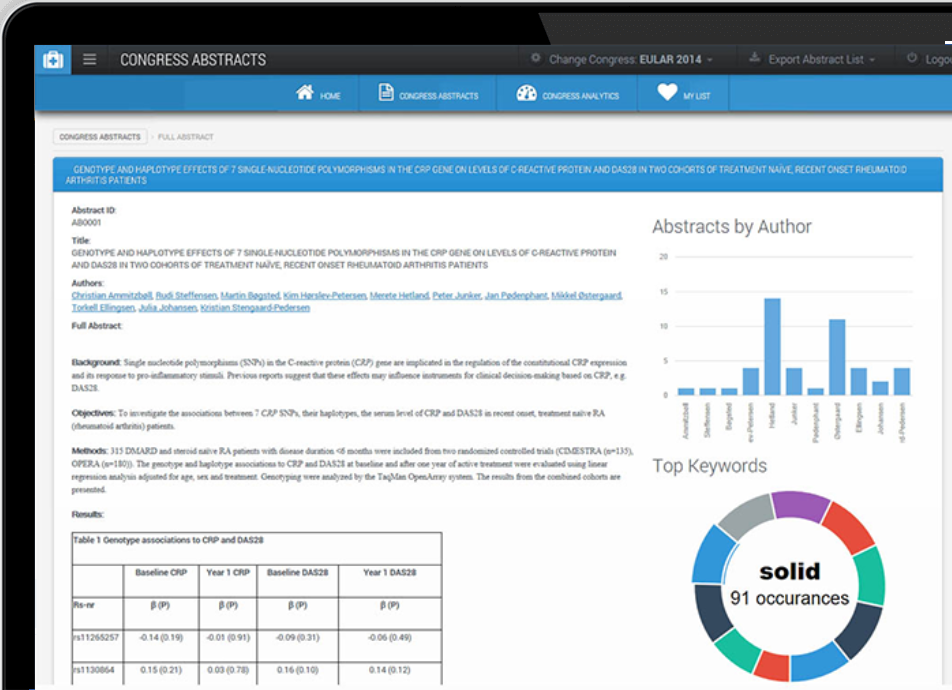
Task: Click the Congress Abstracts document icon
Action: coord(386,93)
